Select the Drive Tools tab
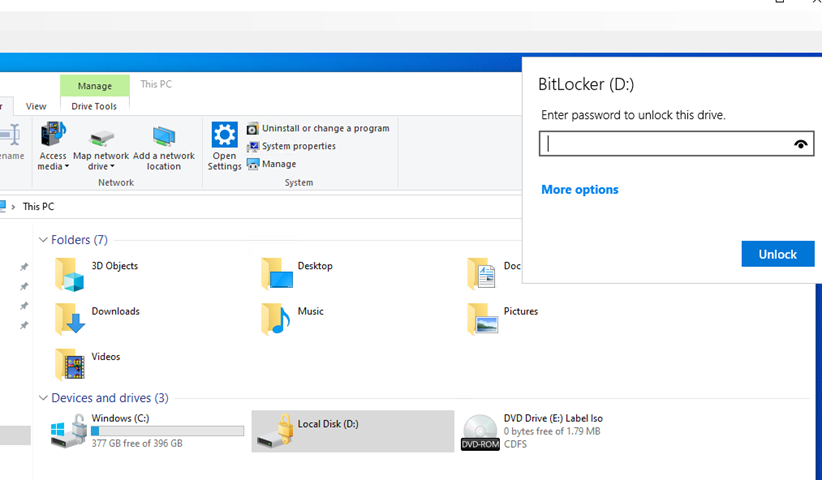822x480 pixels. coord(94,106)
